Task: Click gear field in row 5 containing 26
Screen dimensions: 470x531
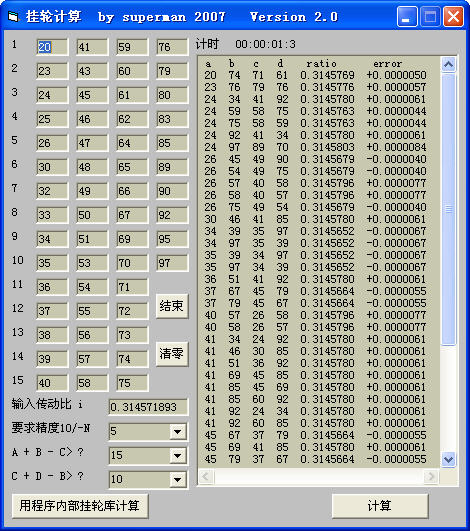Action: pos(52,143)
